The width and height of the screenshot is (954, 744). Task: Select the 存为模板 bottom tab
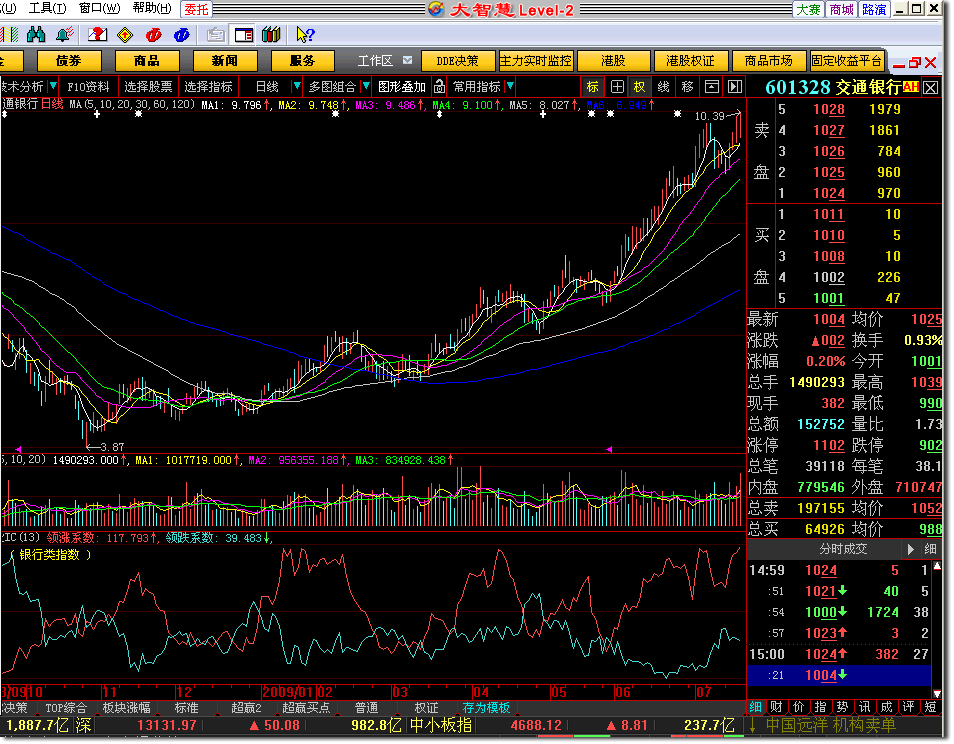click(486, 708)
